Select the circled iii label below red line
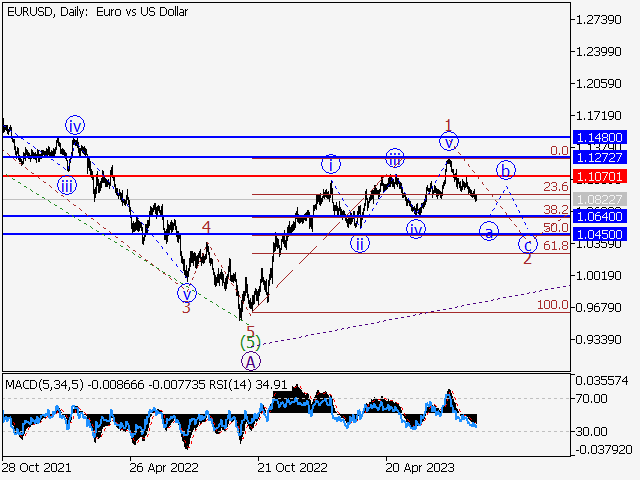This screenshot has width=640, height=480. (67, 186)
